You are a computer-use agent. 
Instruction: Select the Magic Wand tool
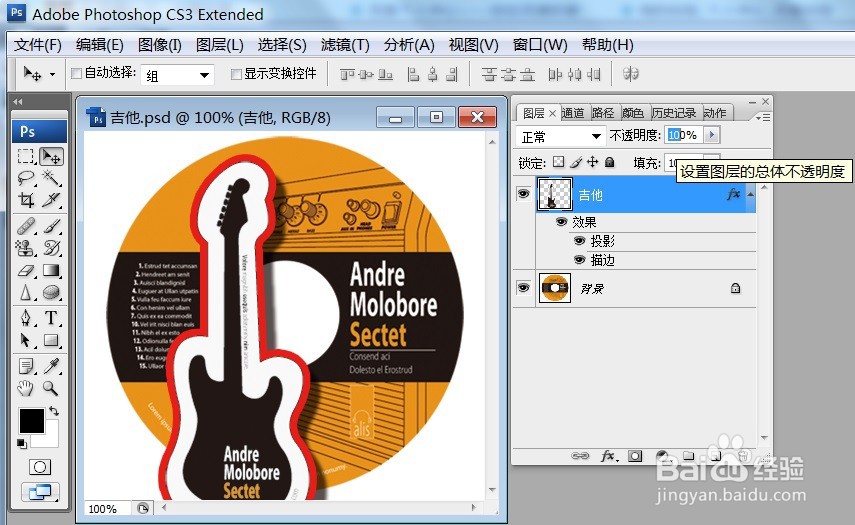point(52,178)
